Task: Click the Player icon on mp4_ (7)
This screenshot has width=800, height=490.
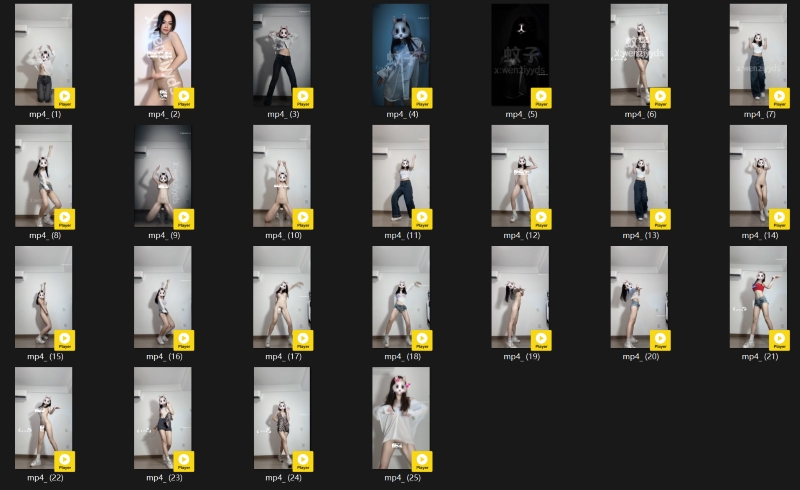Action: [780, 97]
